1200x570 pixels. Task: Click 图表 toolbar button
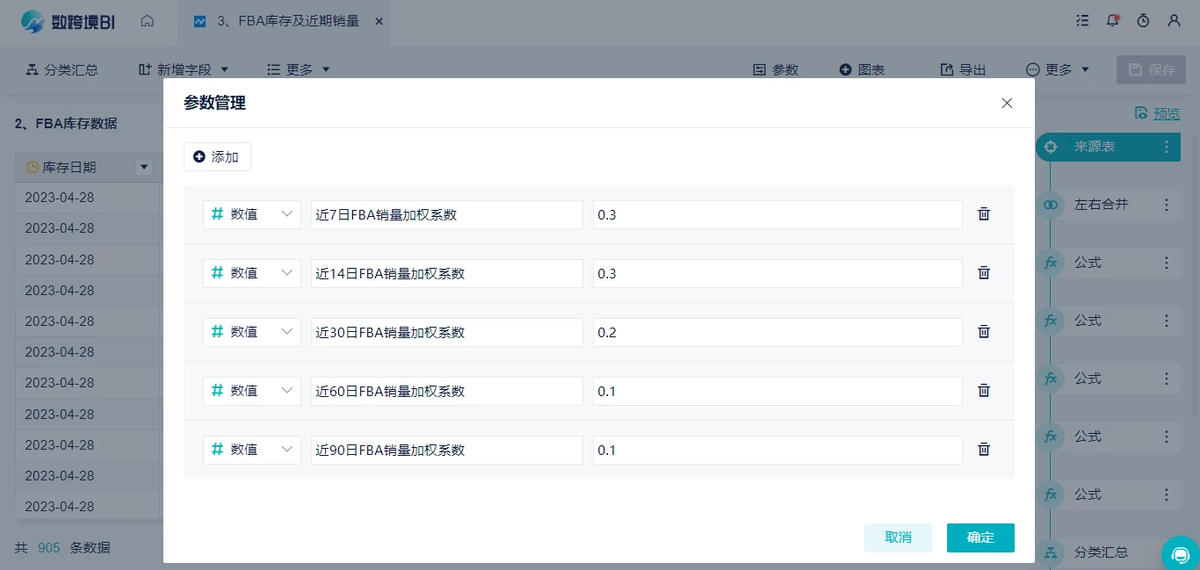862,69
